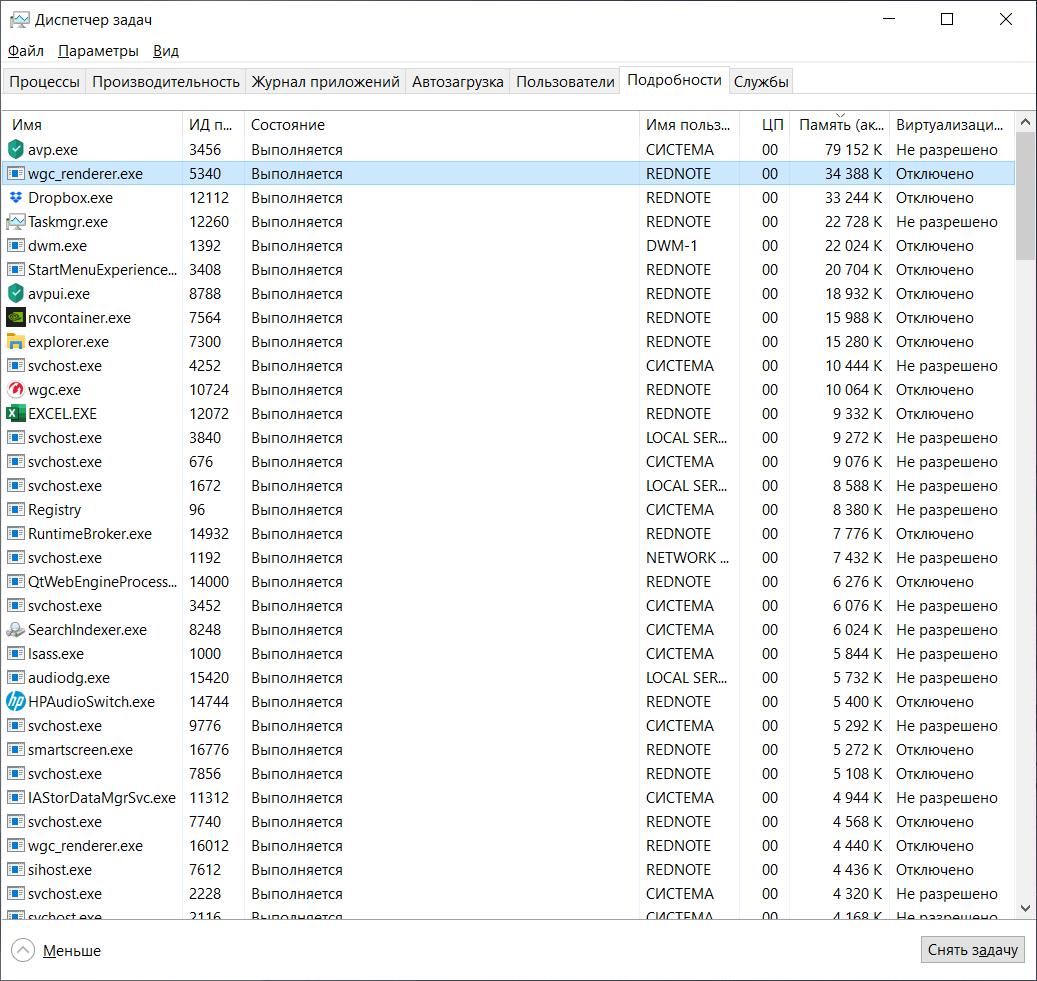The height and width of the screenshot is (981, 1037).
Task: Open the Файл menu
Action: tap(26, 51)
